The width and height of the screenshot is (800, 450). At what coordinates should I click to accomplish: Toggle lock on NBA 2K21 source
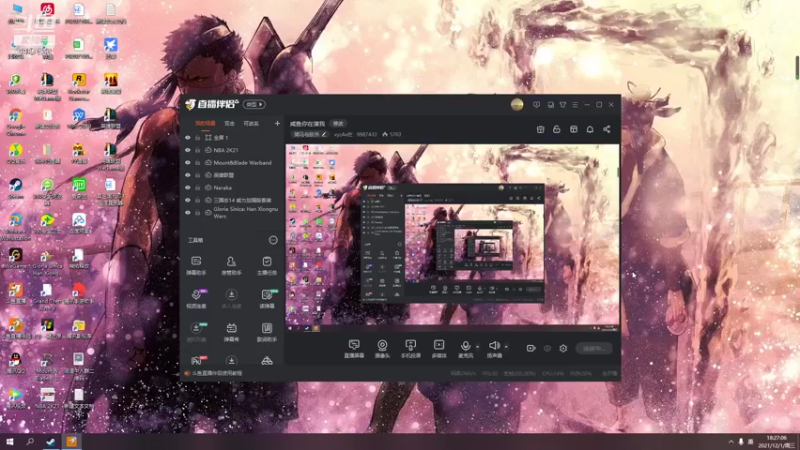click(x=197, y=150)
